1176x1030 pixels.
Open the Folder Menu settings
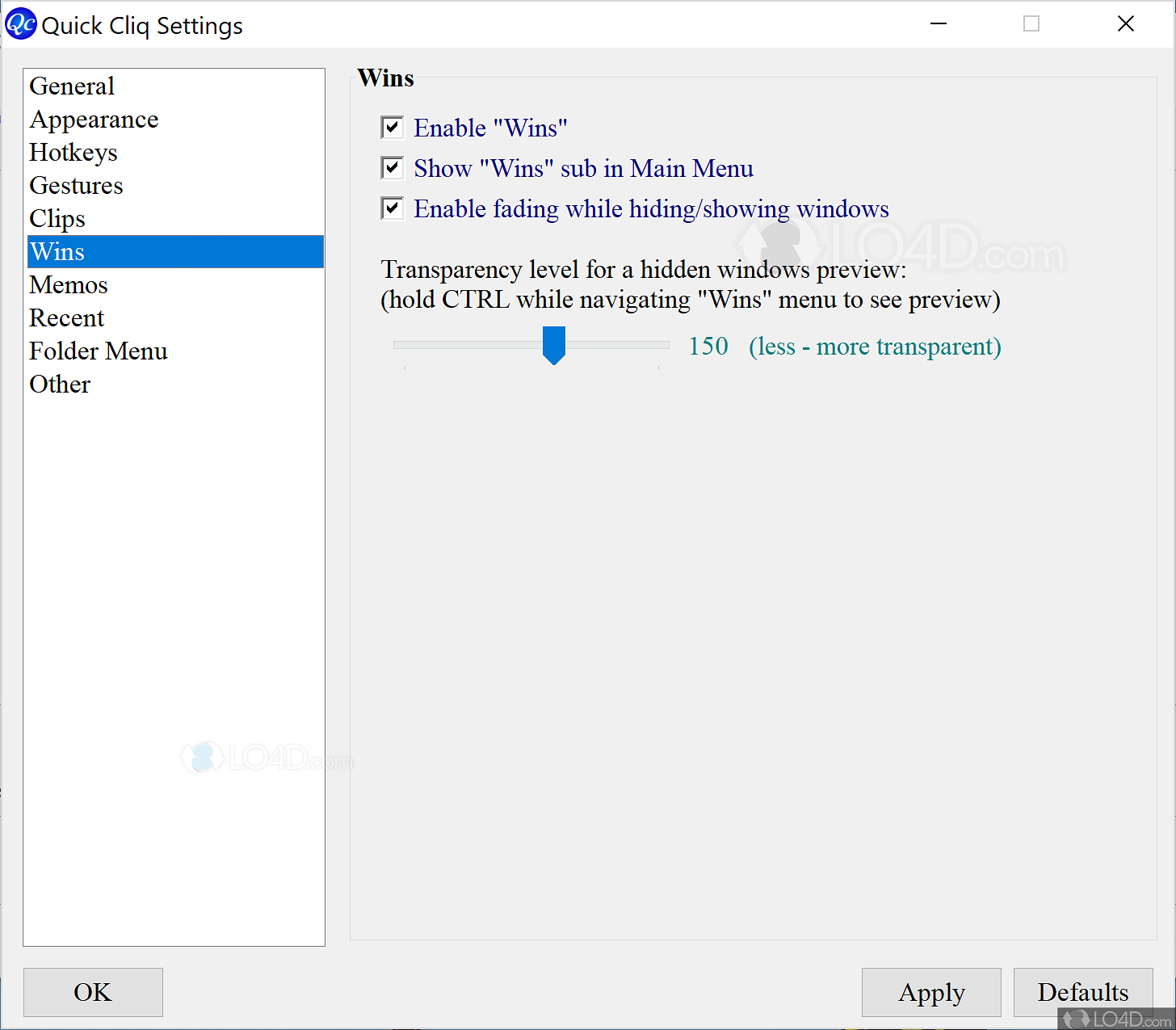pos(98,351)
